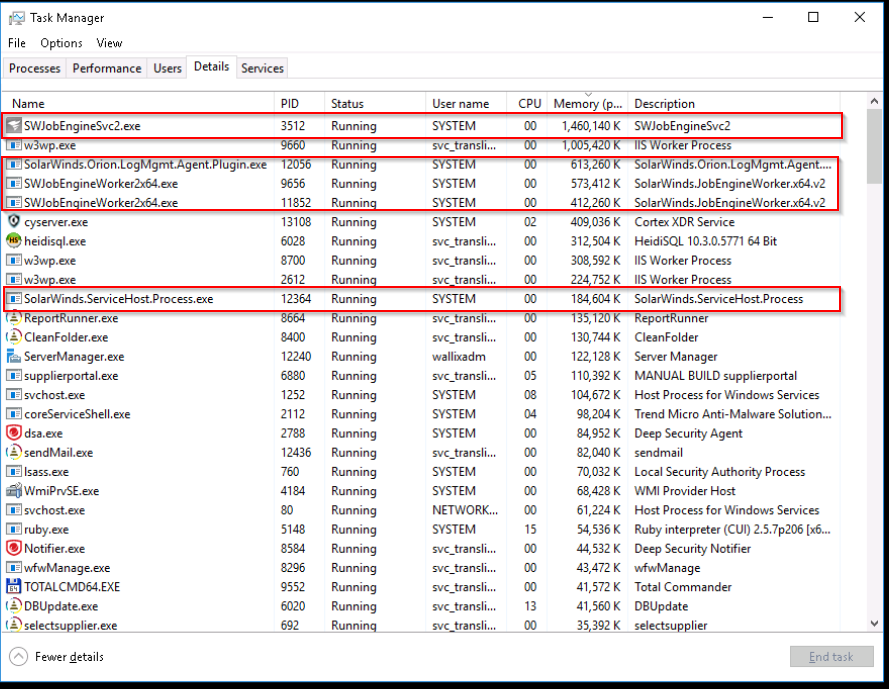Switch to the Performance tab
889x689 pixels.
pyautogui.click(x=107, y=68)
